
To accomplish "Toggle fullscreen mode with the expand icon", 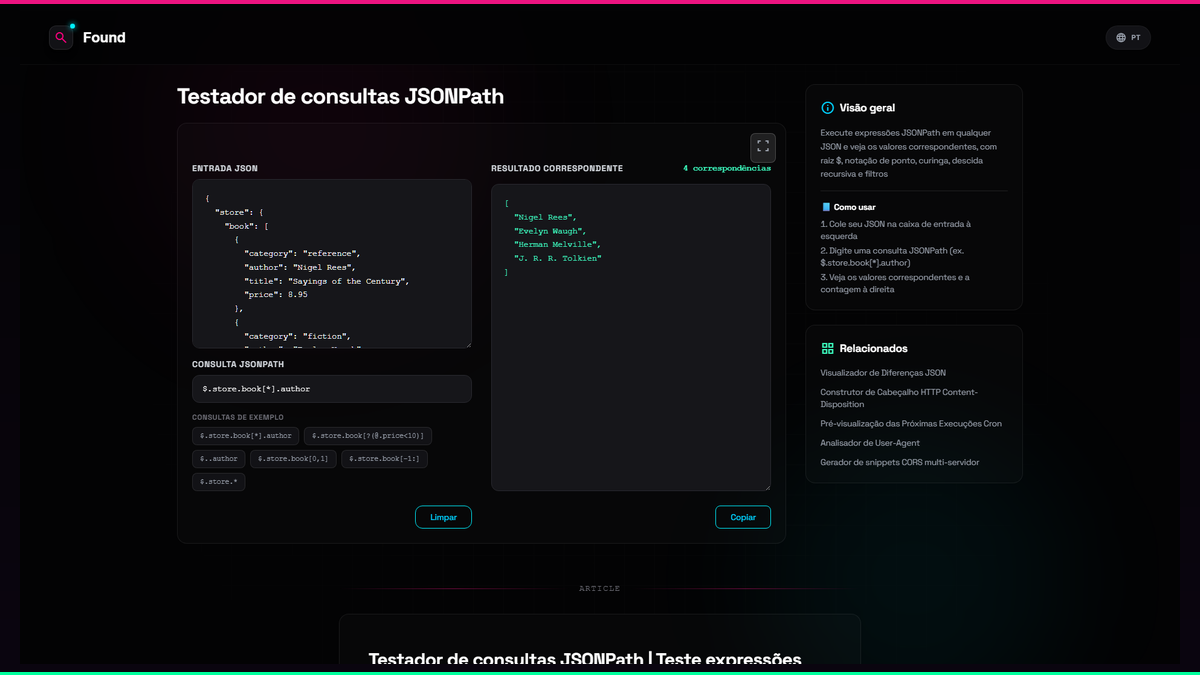I will point(763,147).
